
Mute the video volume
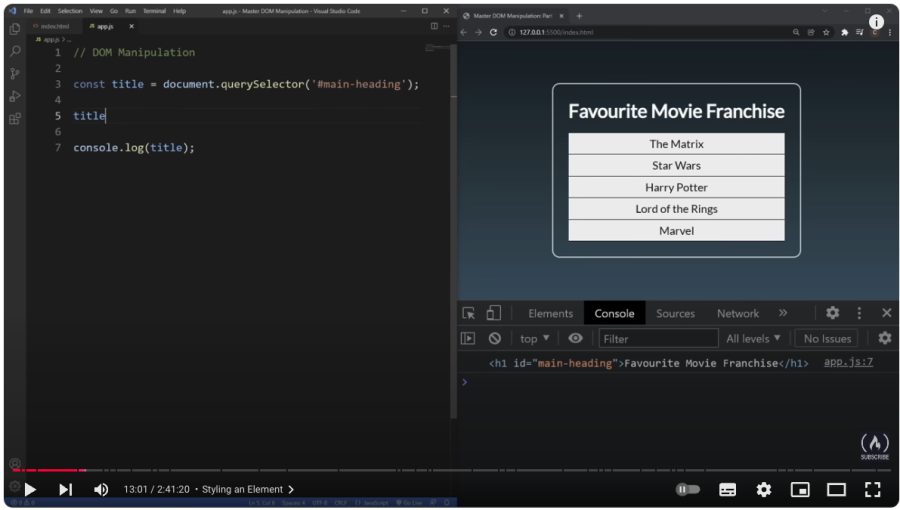(101, 489)
